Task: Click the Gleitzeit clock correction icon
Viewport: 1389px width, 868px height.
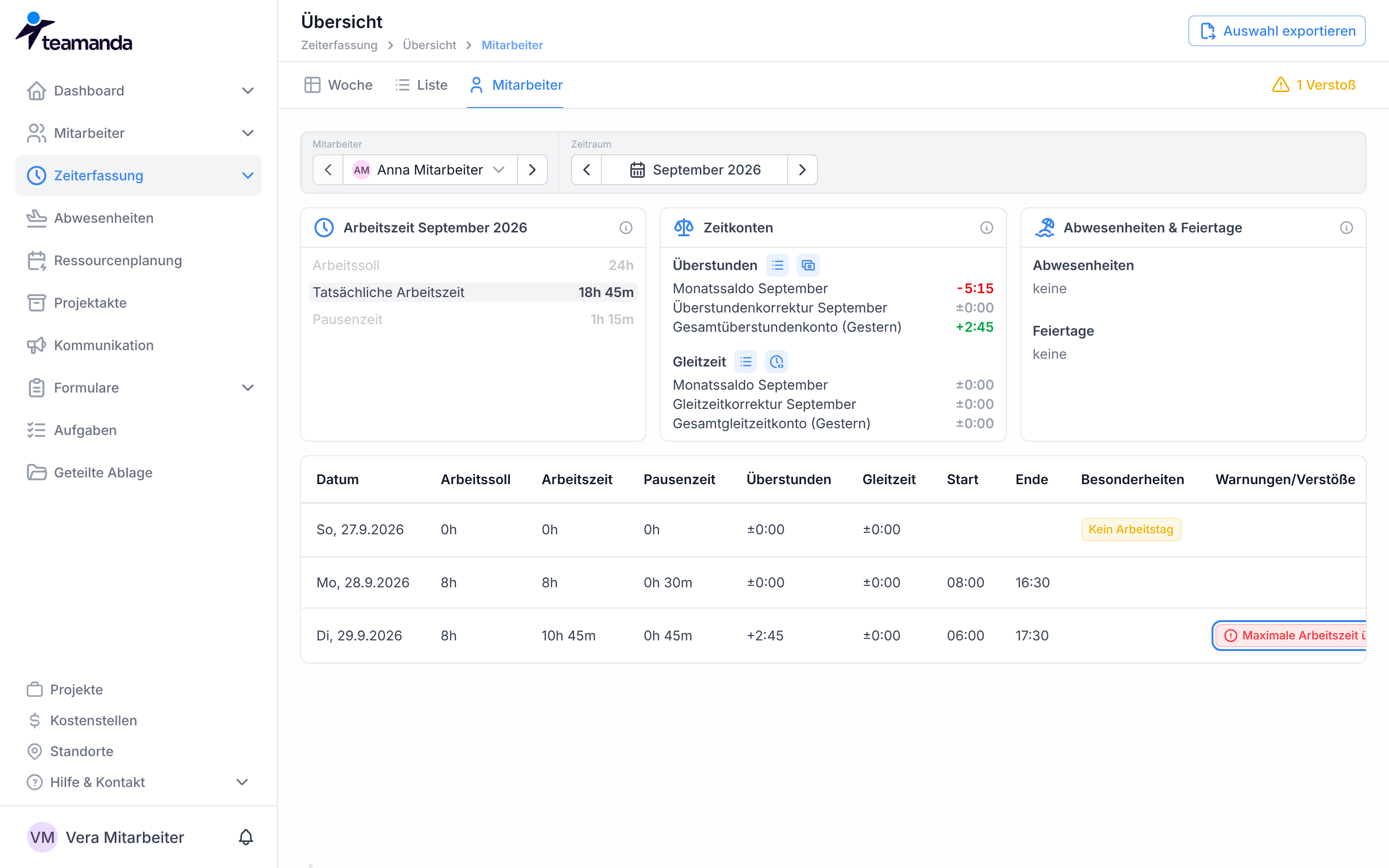Action: coord(776,362)
